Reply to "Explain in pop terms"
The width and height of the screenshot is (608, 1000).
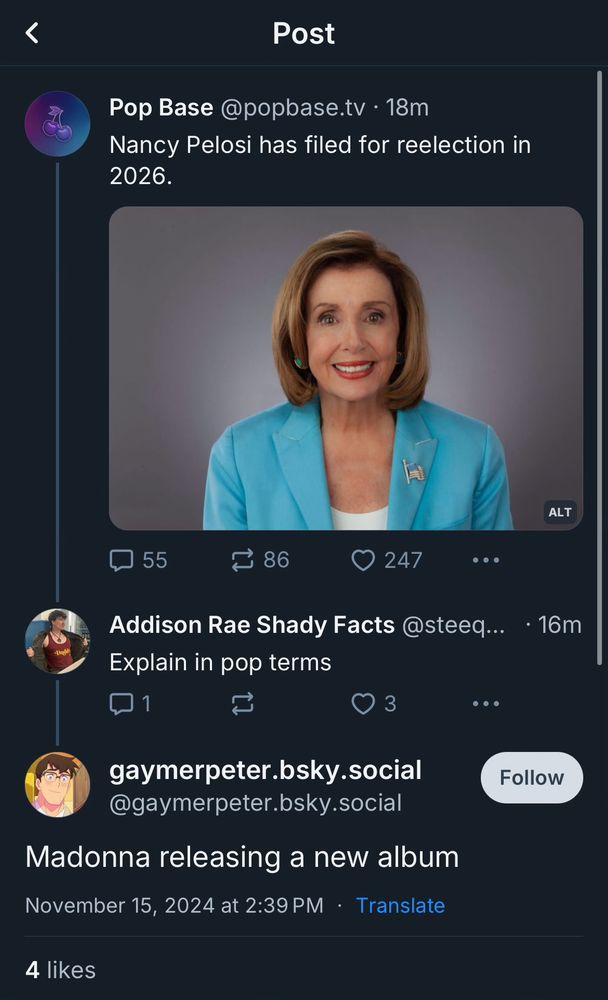coord(122,704)
